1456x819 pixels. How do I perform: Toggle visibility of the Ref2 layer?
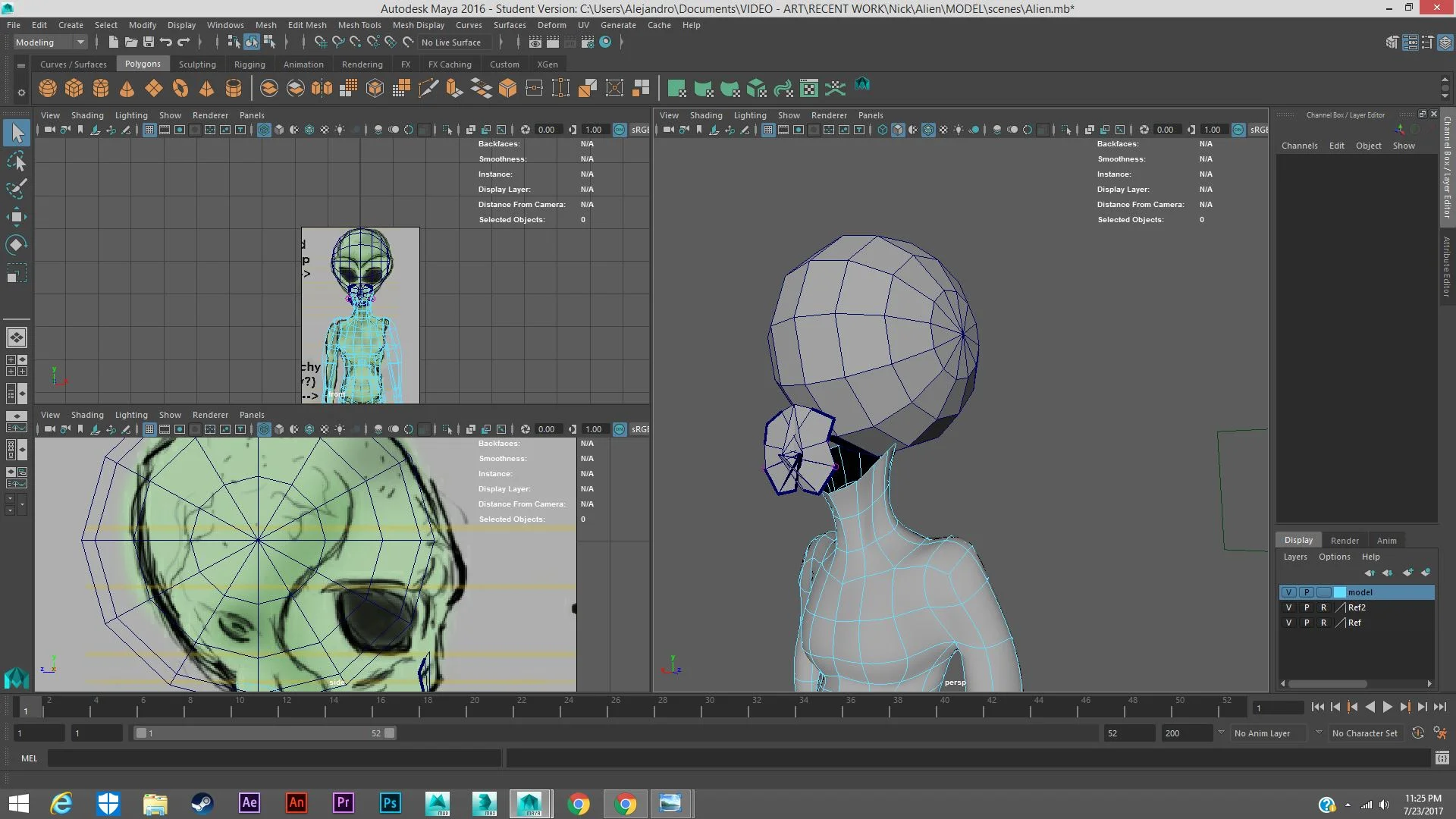(x=1289, y=607)
